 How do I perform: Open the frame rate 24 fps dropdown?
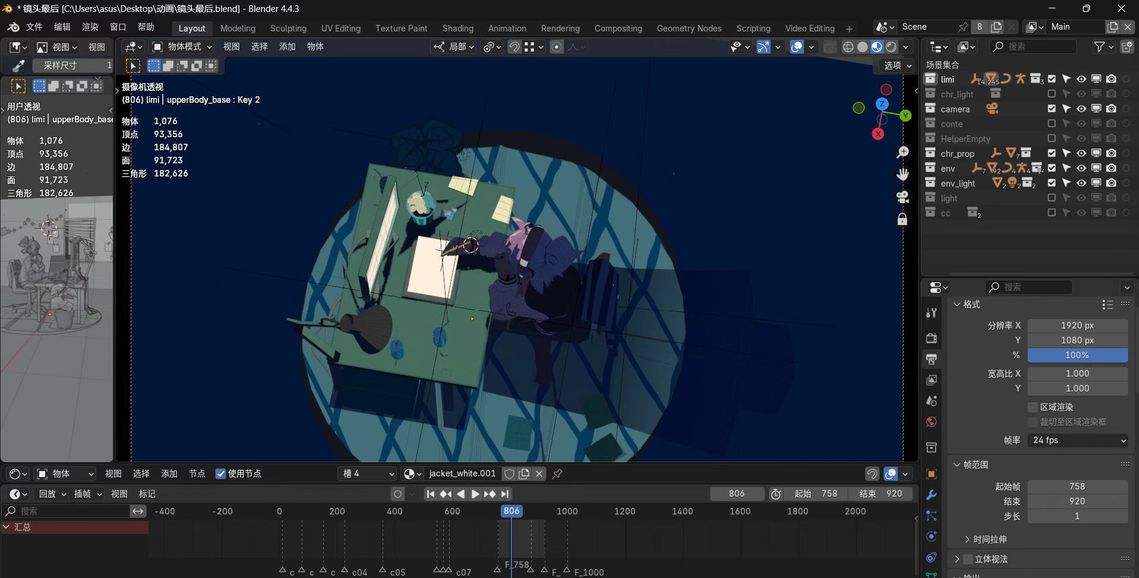[x=1077, y=440]
